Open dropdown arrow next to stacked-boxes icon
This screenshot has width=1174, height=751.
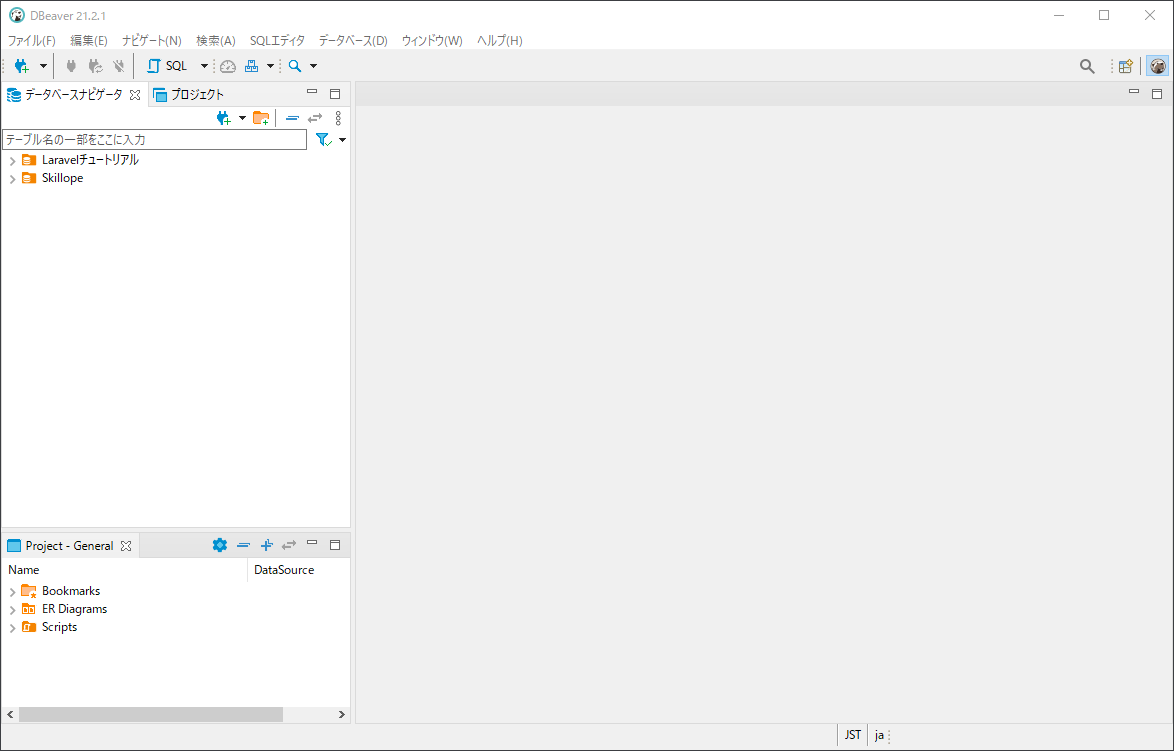coord(270,66)
